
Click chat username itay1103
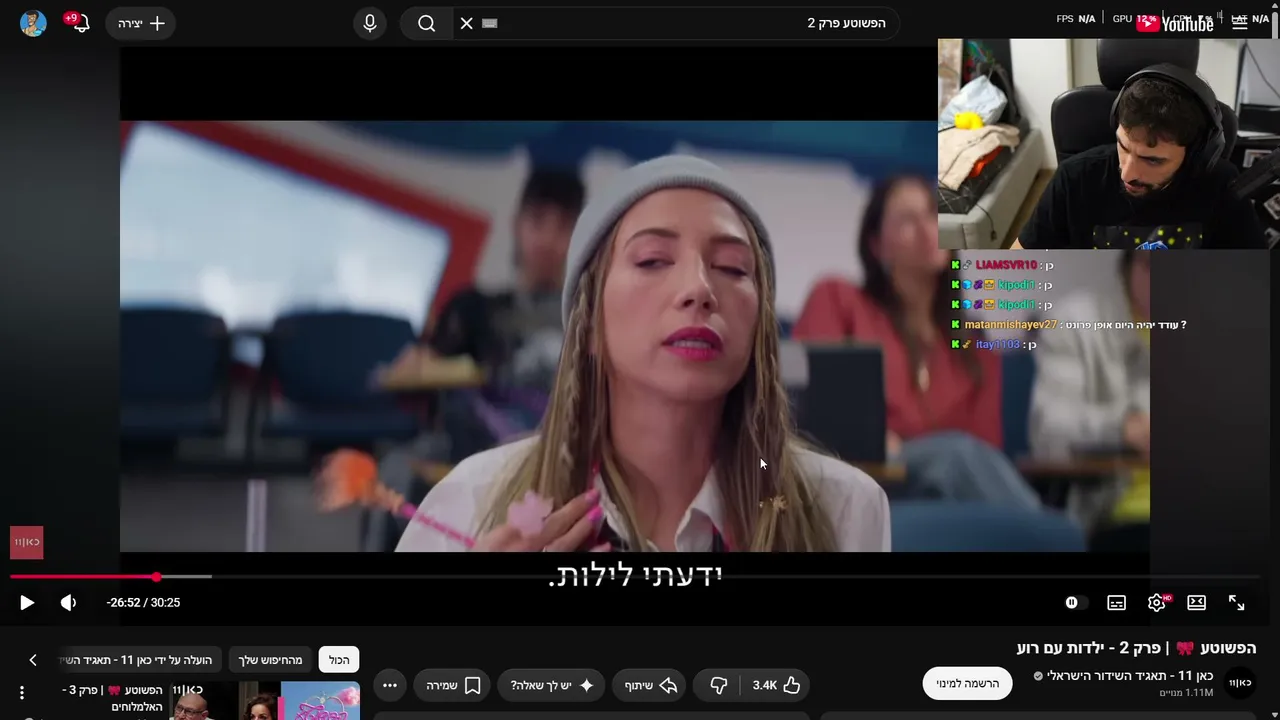click(998, 345)
